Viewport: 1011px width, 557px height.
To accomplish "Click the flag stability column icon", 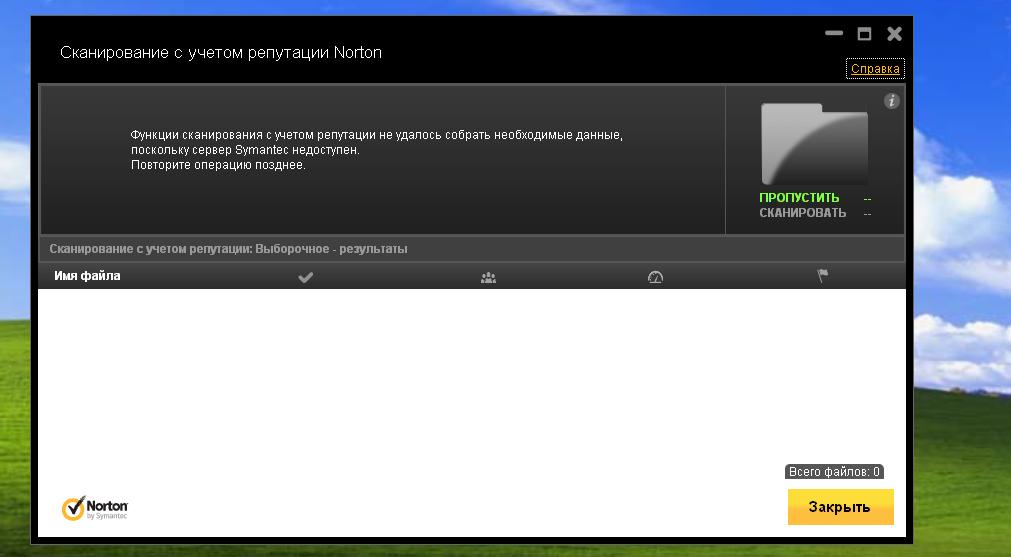I will (x=822, y=277).
